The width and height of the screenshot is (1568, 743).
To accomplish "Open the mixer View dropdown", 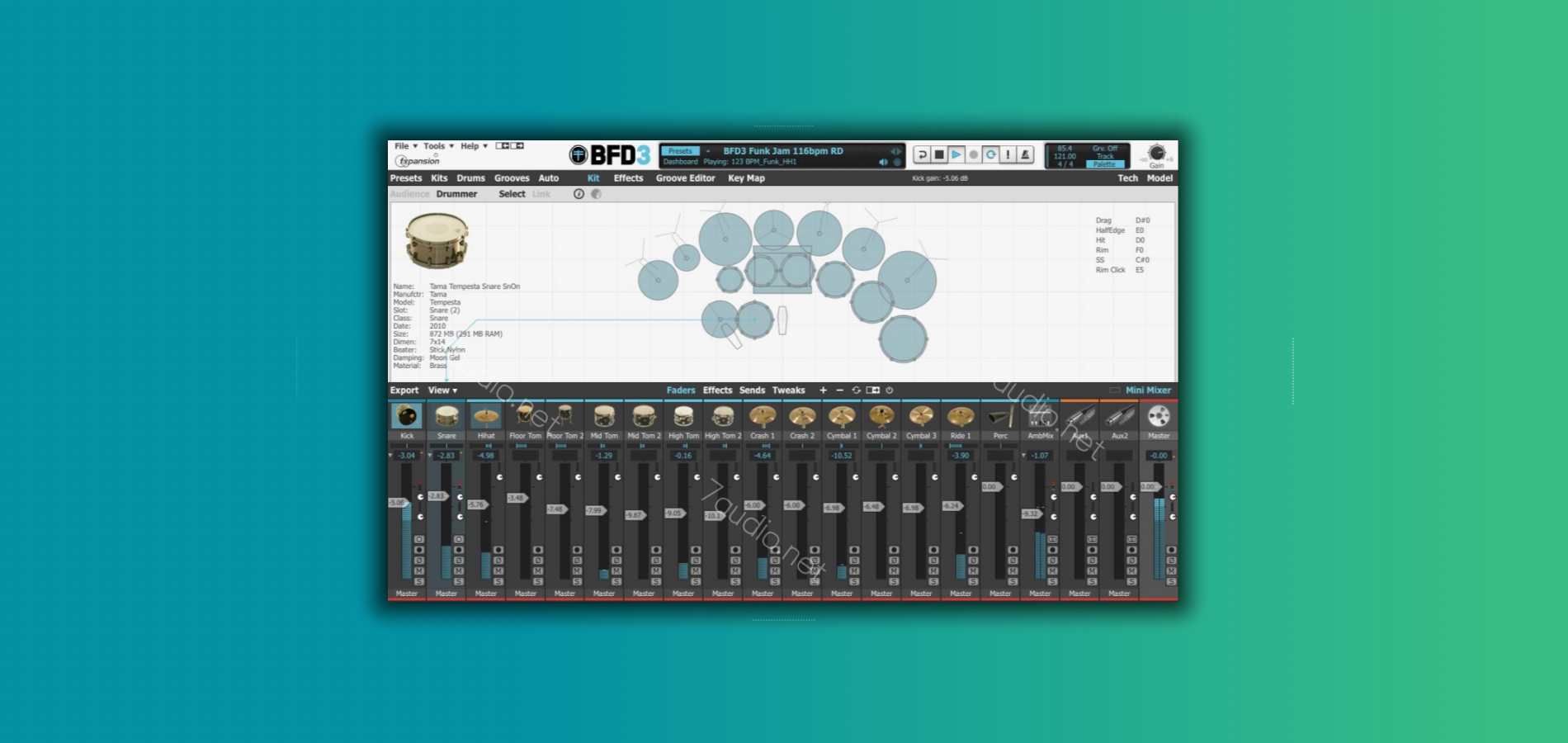I will point(442,390).
